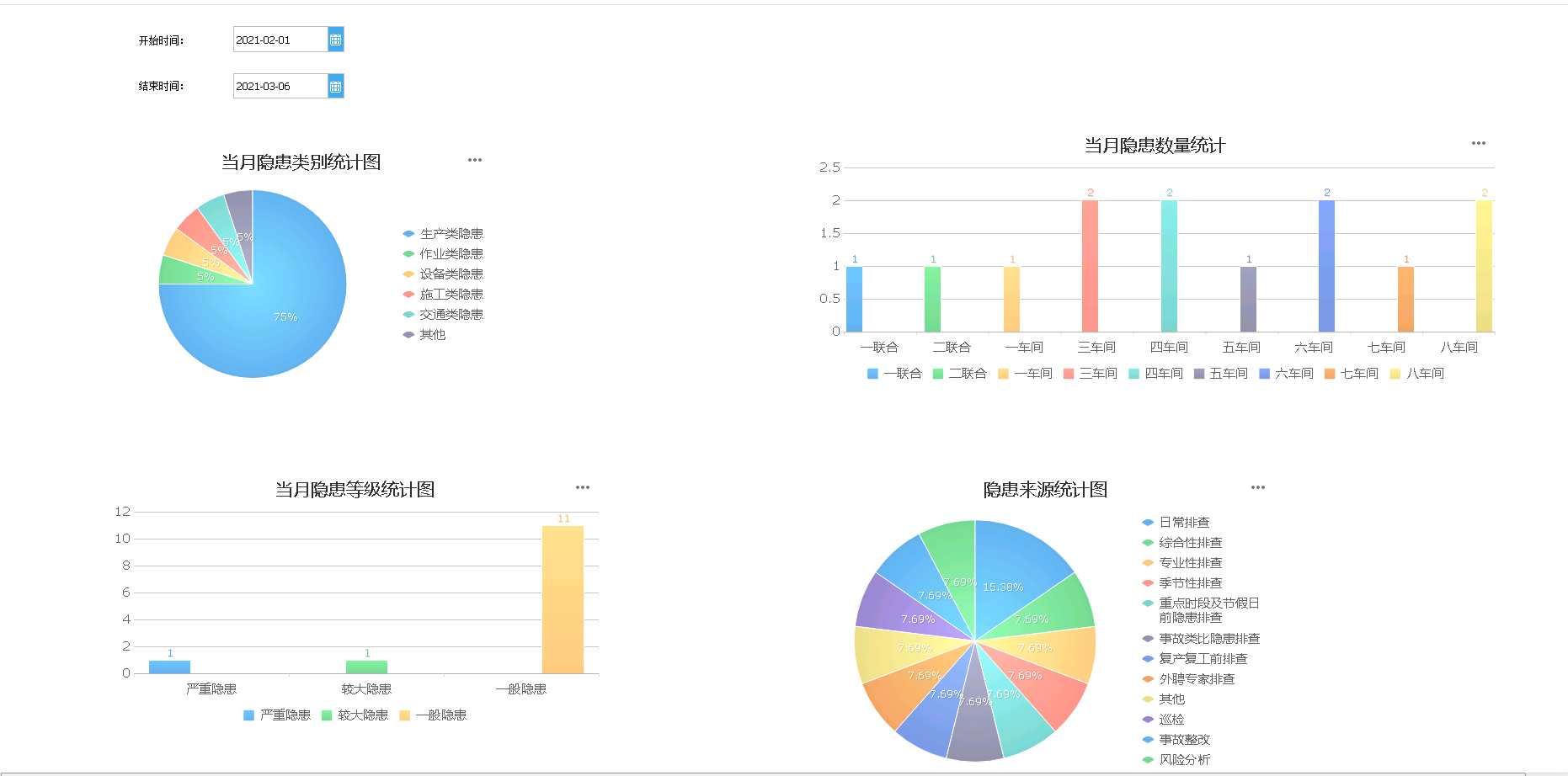Toggle 二联合 legend under quantity chart
The height and width of the screenshot is (776, 1568).
[x=960, y=374]
